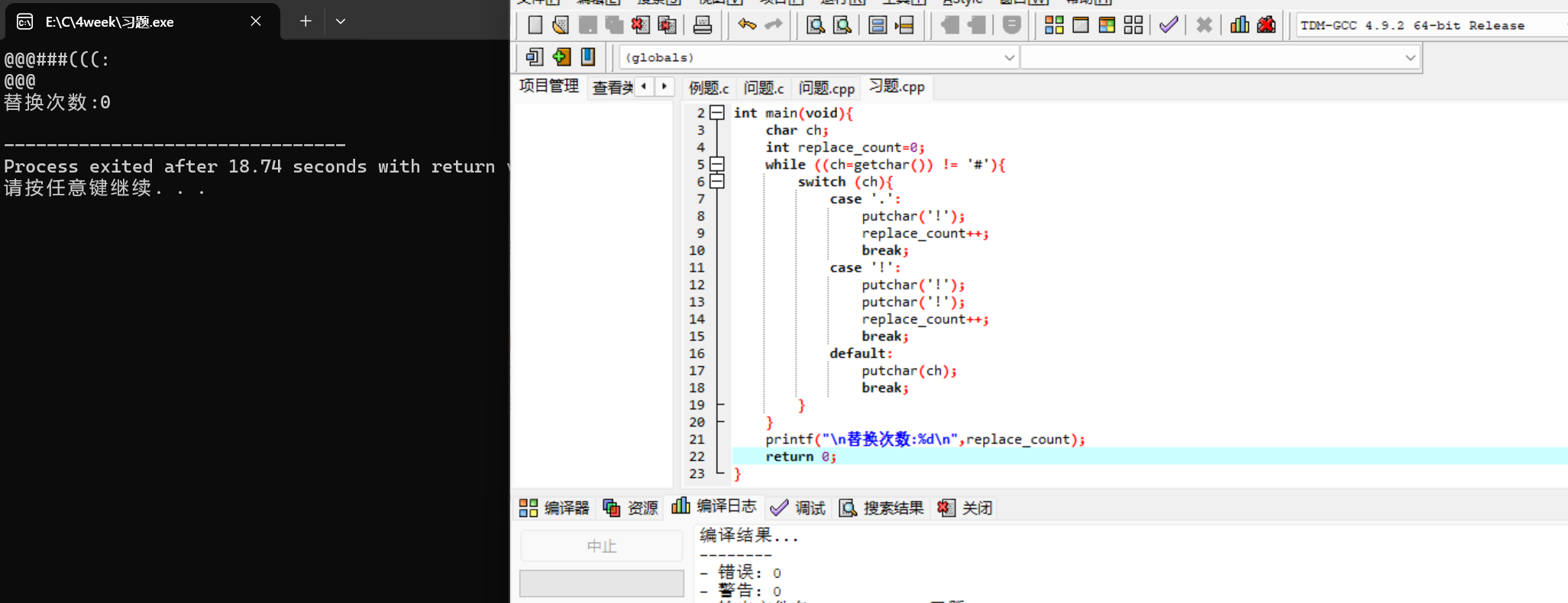The width and height of the screenshot is (1568, 603).
Task: Collapse the switch block fold at line 6
Action: pyautogui.click(x=716, y=182)
